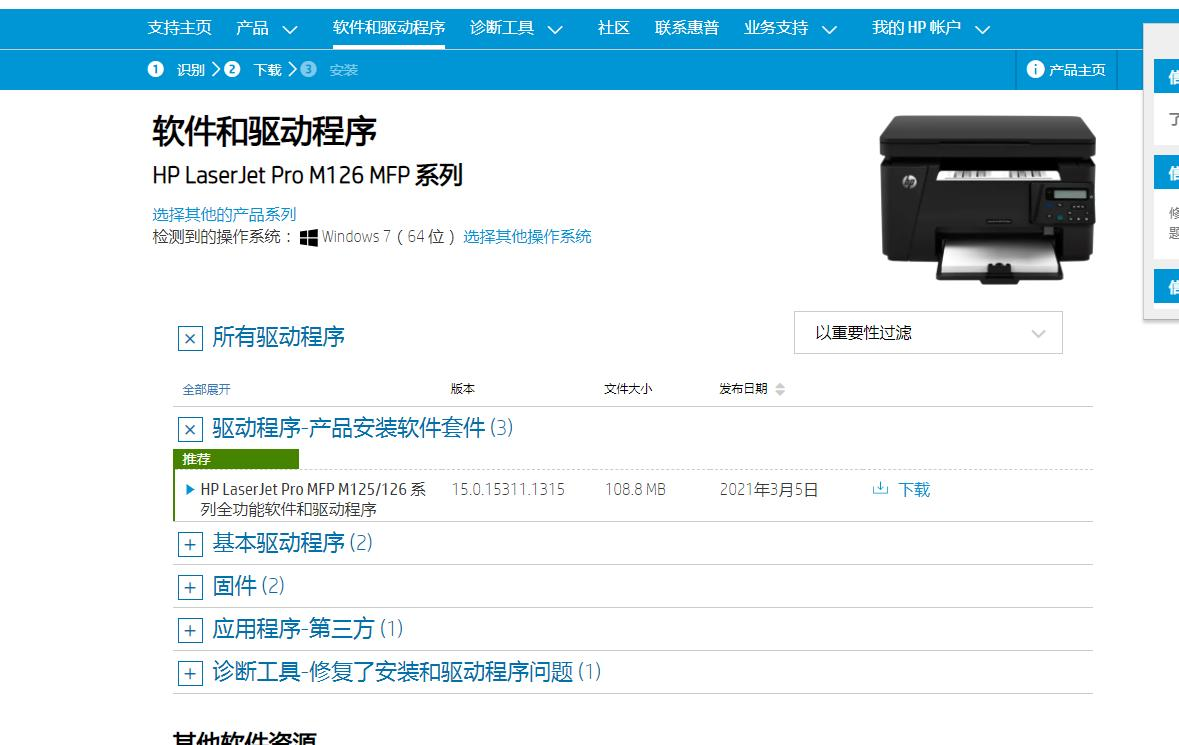The width and height of the screenshot is (1179, 745).
Task: Open the 社区 menu item
Action: (613, 29)
